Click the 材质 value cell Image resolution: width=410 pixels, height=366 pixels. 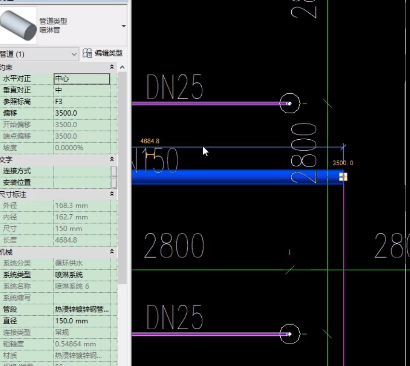[82, 355]
